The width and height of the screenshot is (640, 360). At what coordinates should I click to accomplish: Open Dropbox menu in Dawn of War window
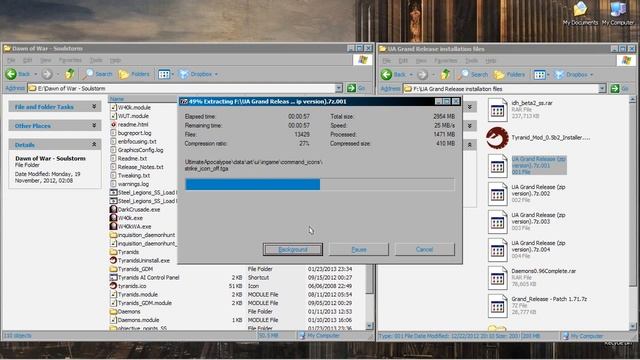click(x=198, y=74)
